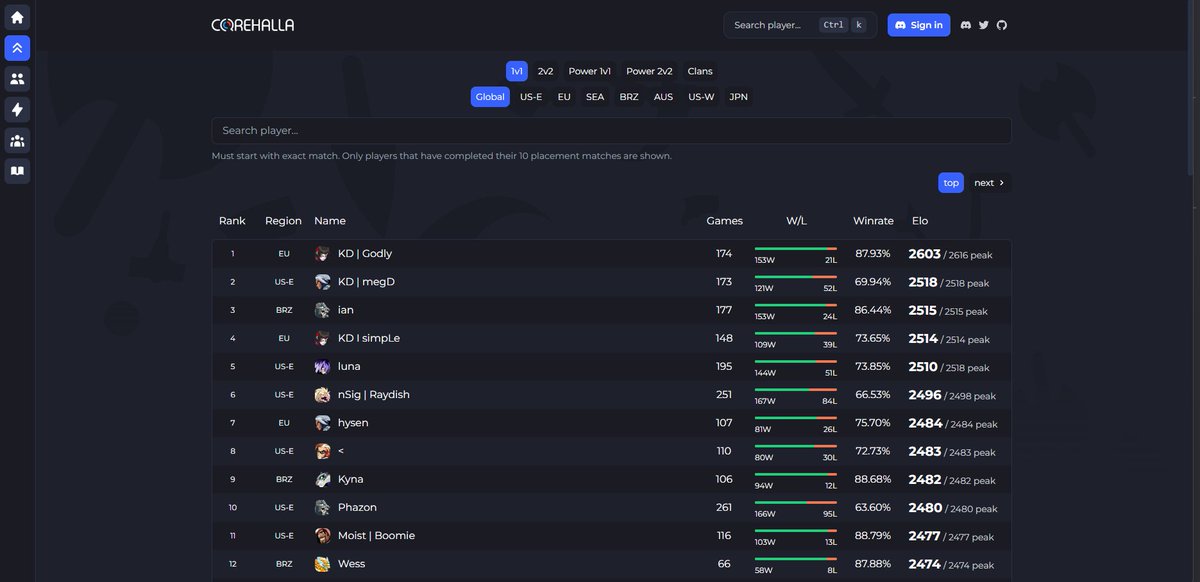Open the lightning bolt sidebar icon
Viewport: 1200px width, 582px height.
point(17,109)
